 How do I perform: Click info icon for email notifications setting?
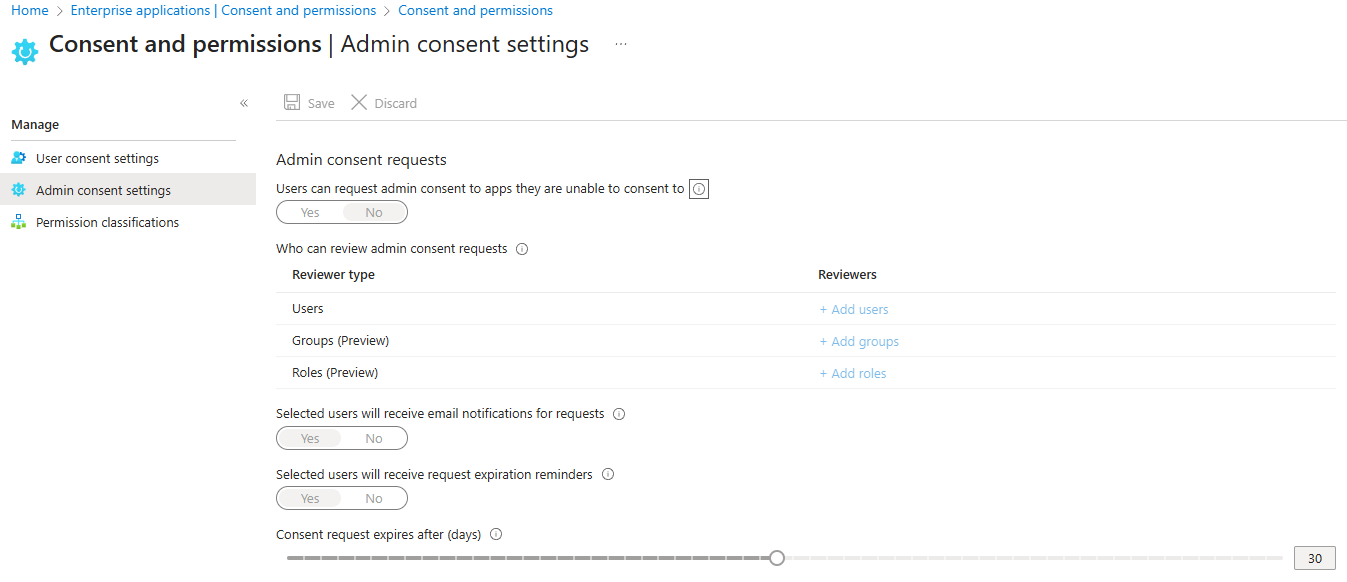(618, 414)
